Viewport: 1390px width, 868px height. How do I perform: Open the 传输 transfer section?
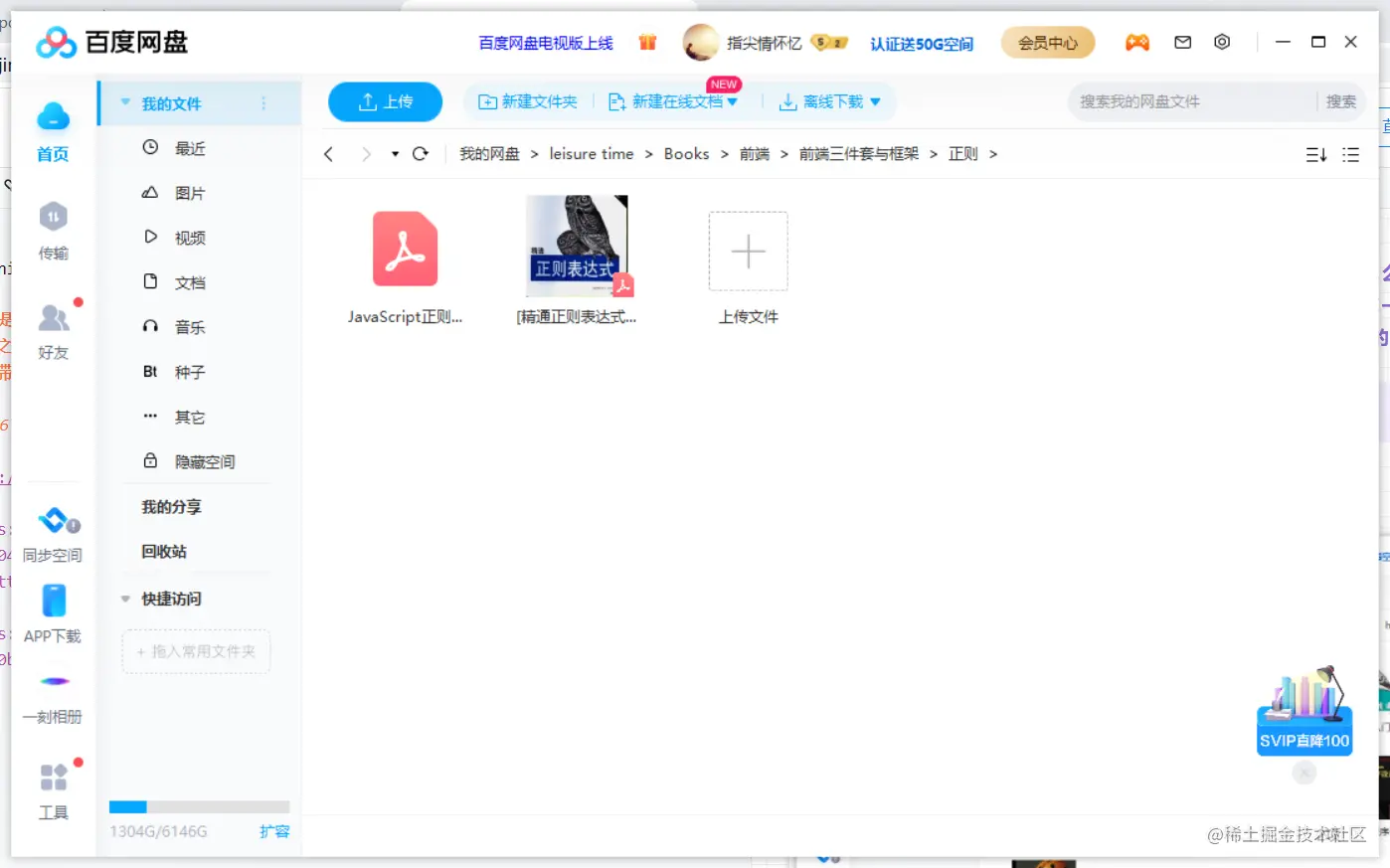click(x=53, y=231)
